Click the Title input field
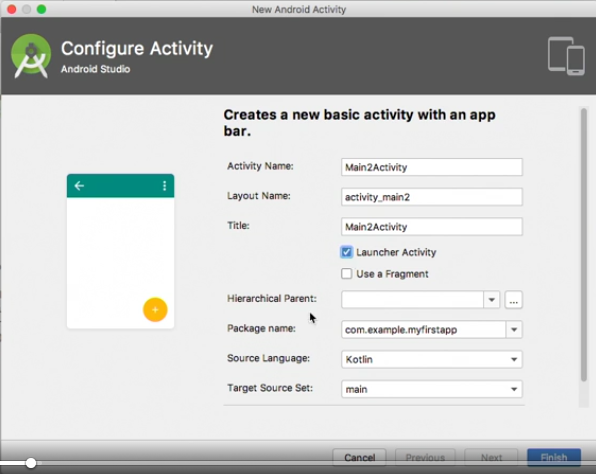 click(x=432, y=227)
